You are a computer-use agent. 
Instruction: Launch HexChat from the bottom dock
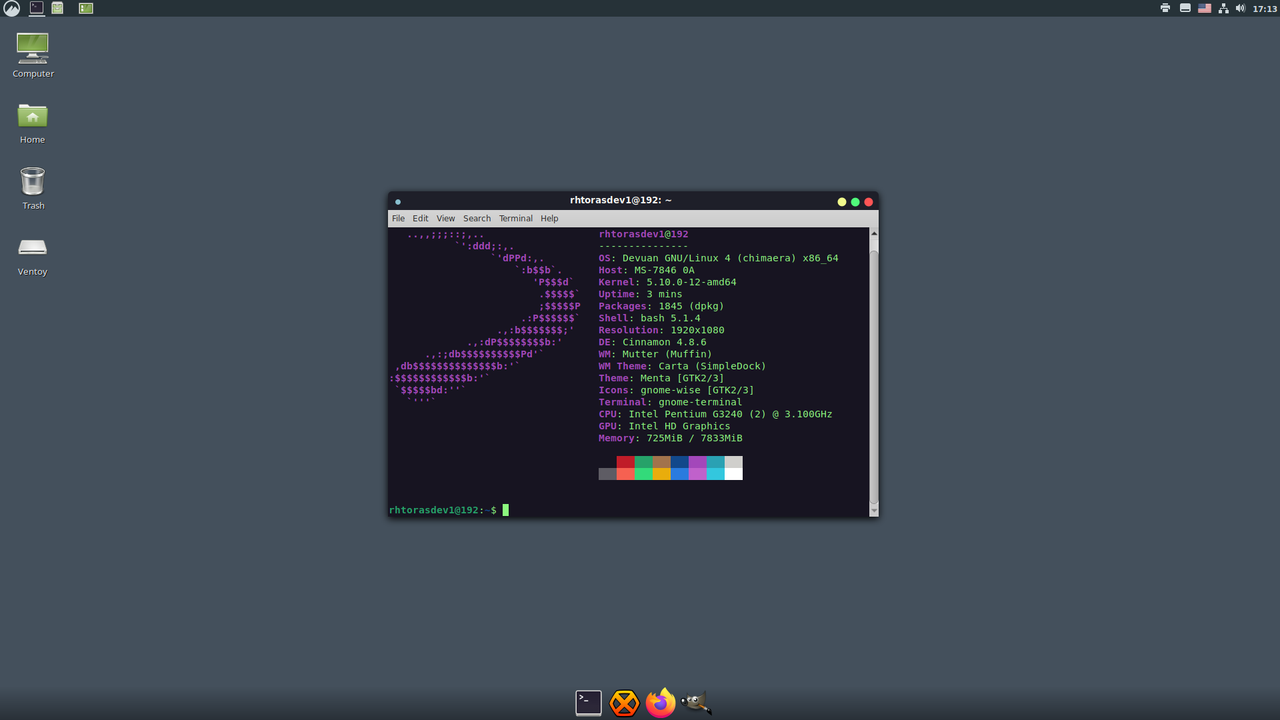624,703
